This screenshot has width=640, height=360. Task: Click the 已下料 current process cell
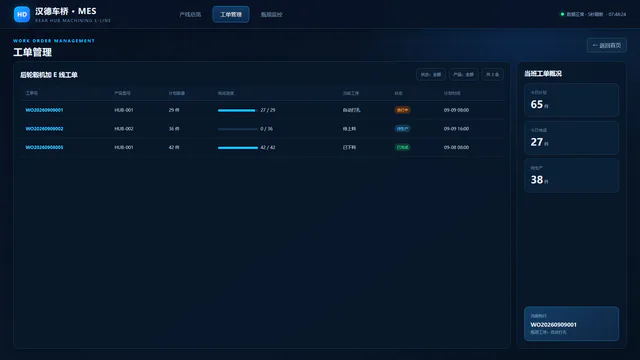click(x=349, y=147)
